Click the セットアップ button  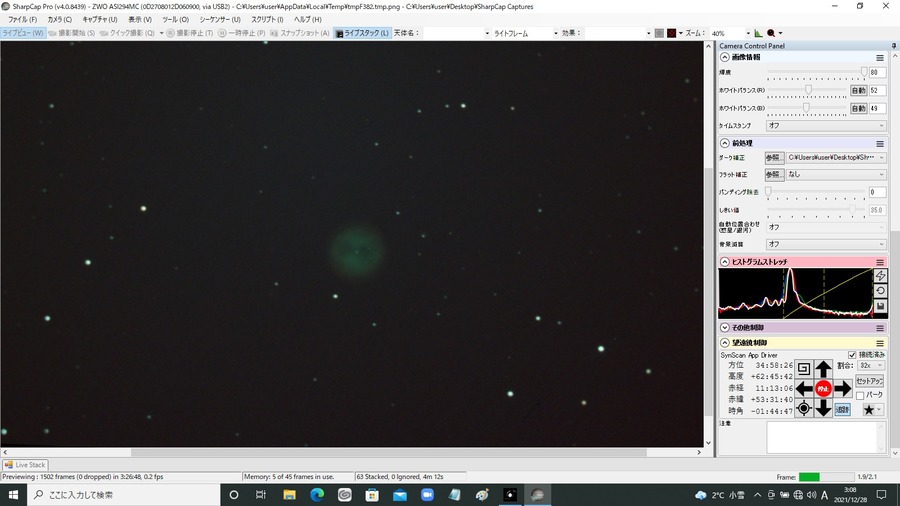click(x=870, y=381)
